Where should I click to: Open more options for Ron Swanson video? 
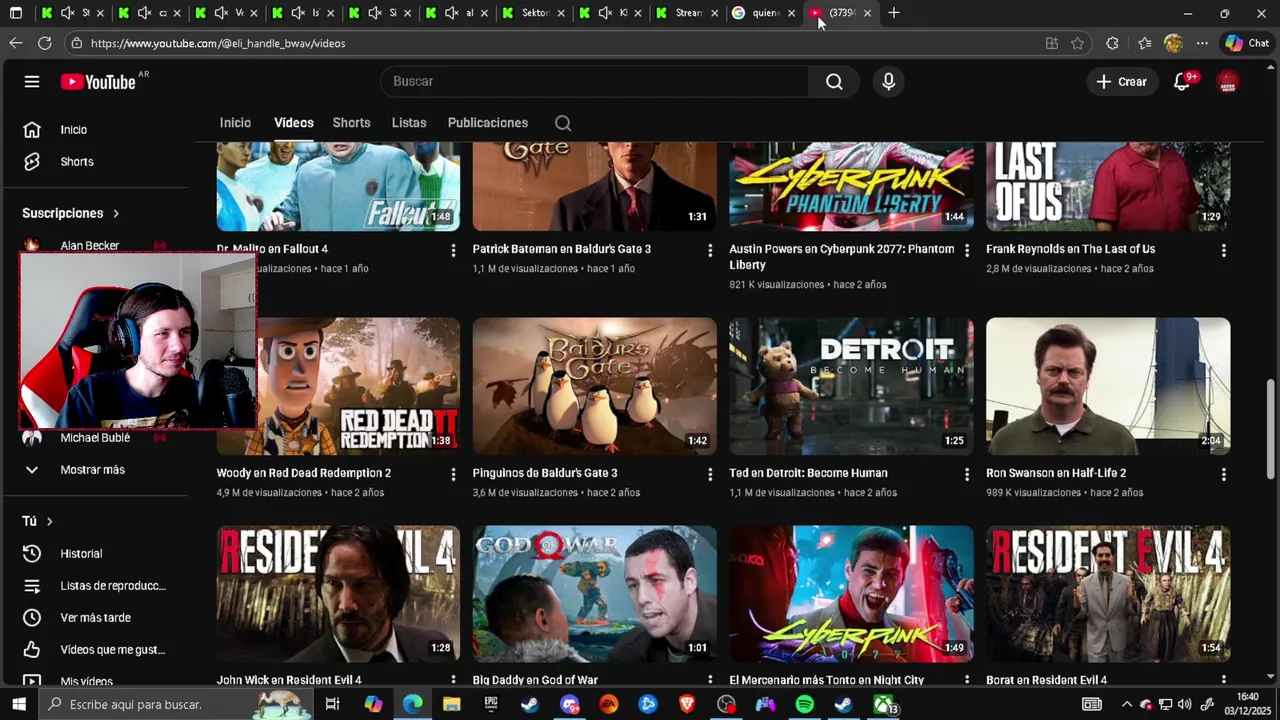(1223, 474)
